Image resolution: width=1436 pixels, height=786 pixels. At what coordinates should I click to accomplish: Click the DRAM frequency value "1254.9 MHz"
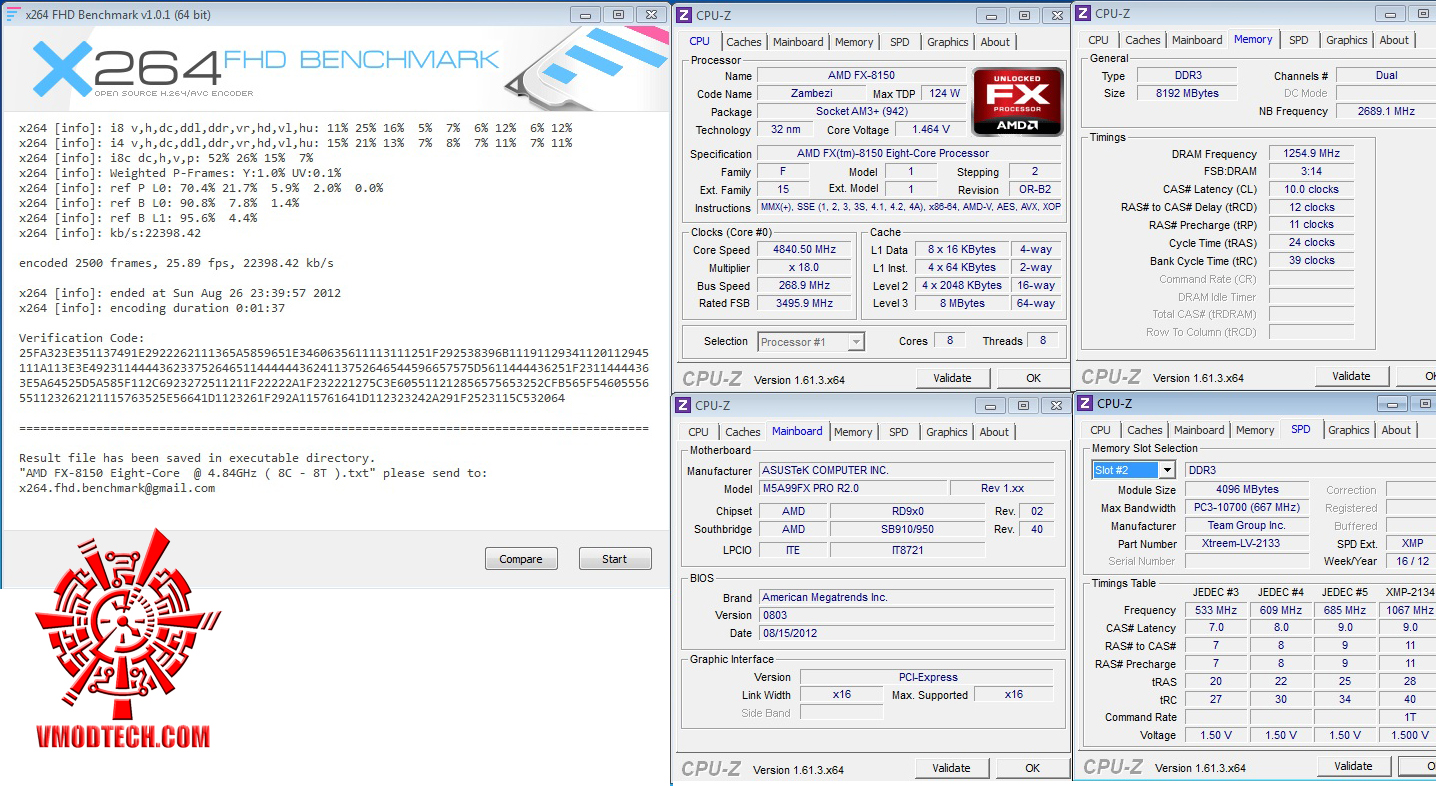click(x=1312, y=154)
